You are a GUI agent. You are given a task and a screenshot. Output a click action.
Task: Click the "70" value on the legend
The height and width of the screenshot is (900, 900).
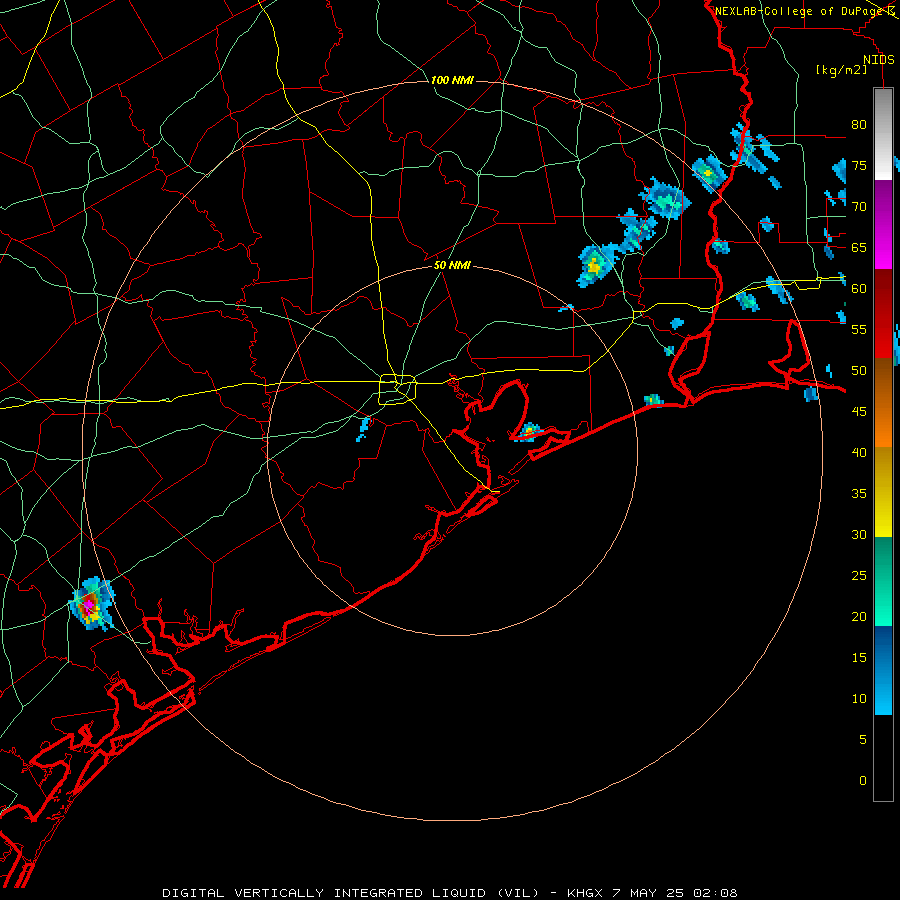point(859,207)
